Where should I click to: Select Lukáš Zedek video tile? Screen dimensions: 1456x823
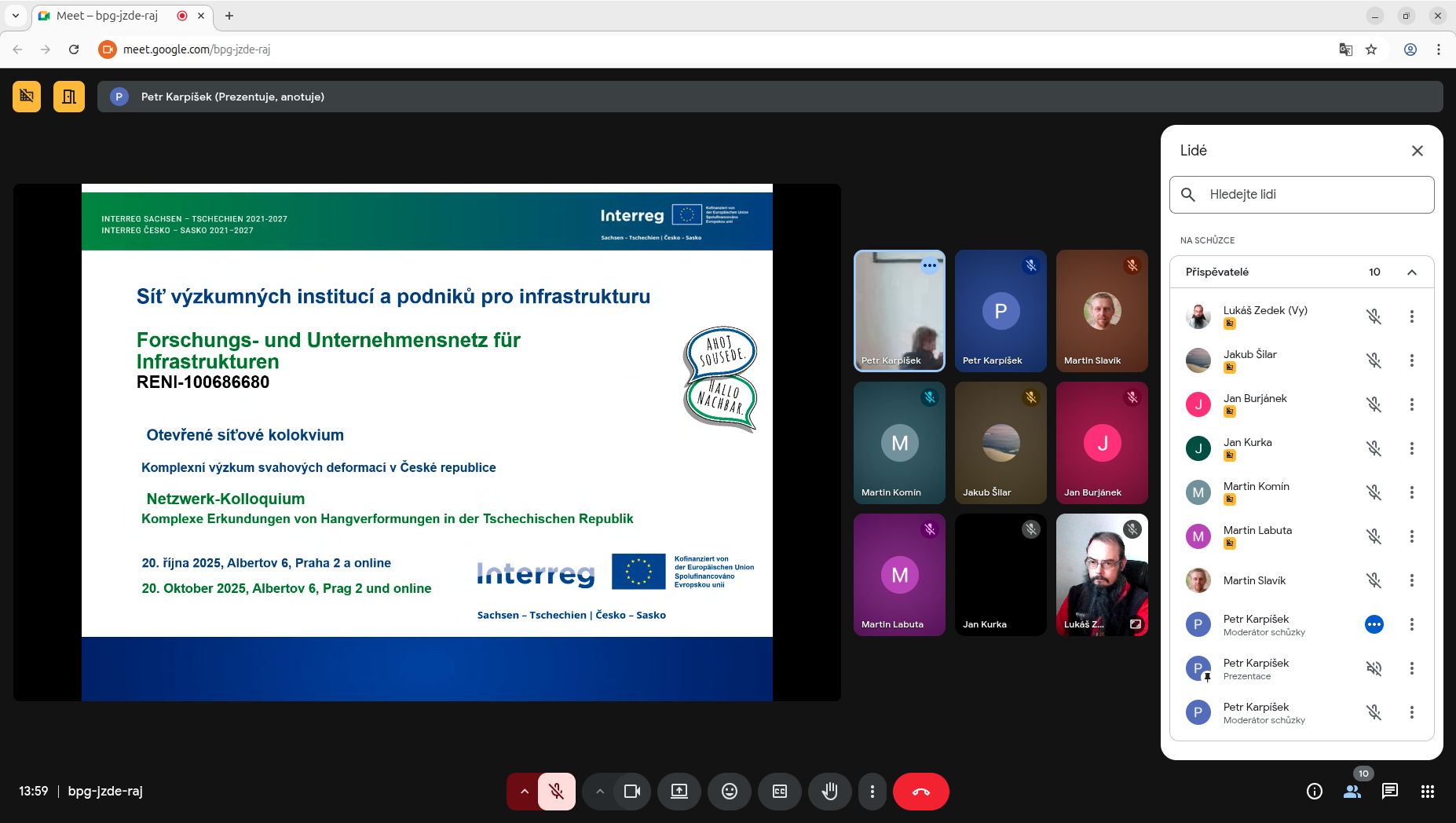point(1101,574)
